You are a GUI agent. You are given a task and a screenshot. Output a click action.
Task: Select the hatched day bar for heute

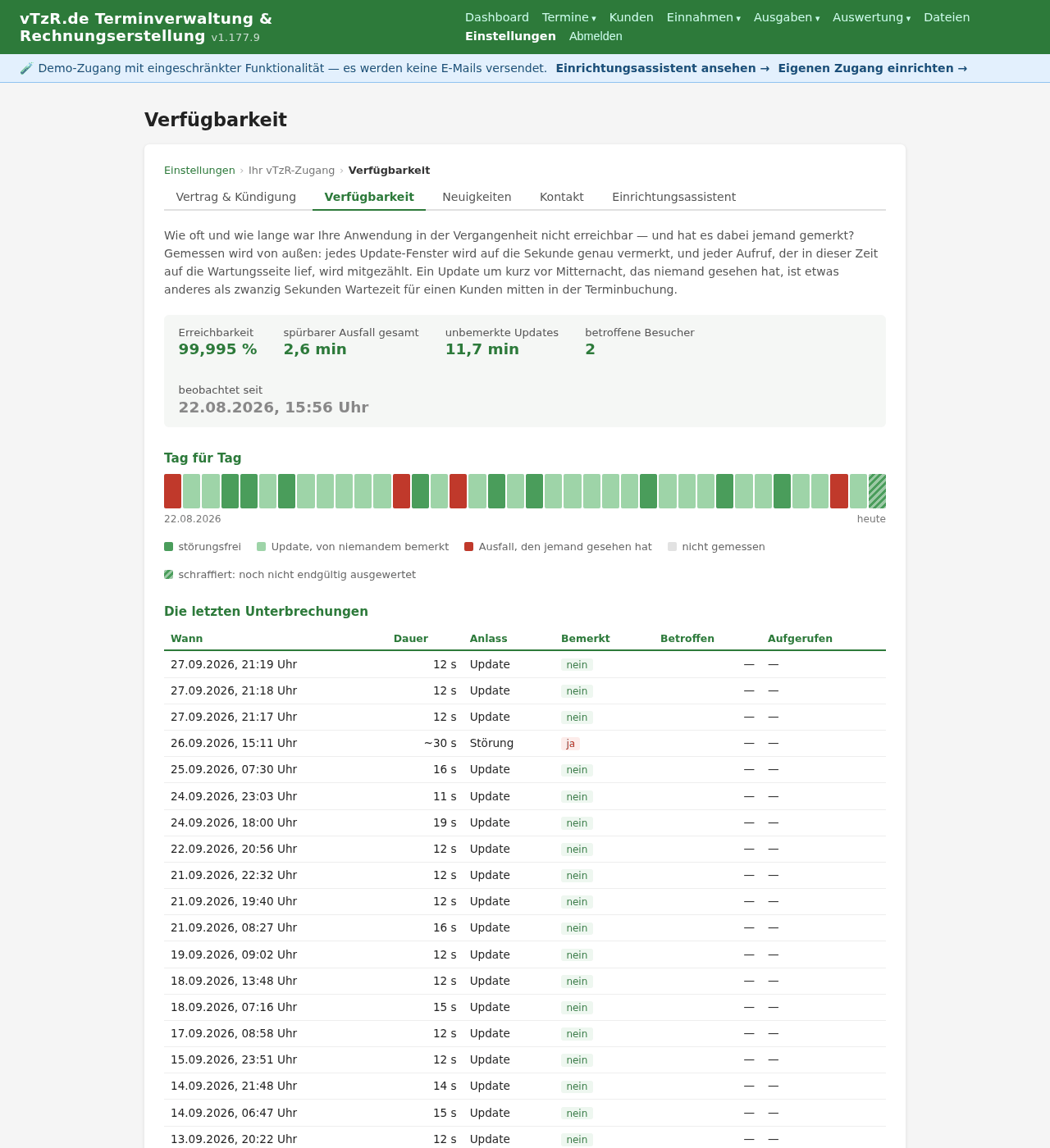(x=877, y=491)
